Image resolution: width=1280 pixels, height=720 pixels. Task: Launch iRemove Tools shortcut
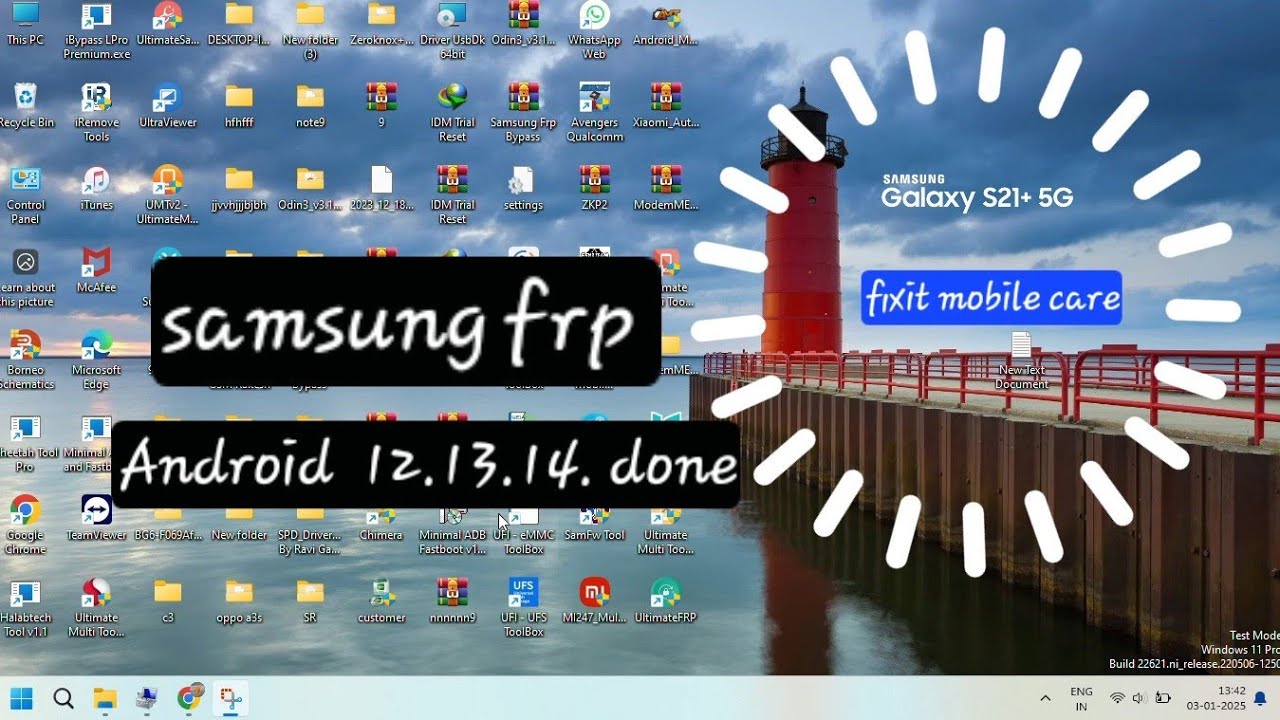pos(96,112)
